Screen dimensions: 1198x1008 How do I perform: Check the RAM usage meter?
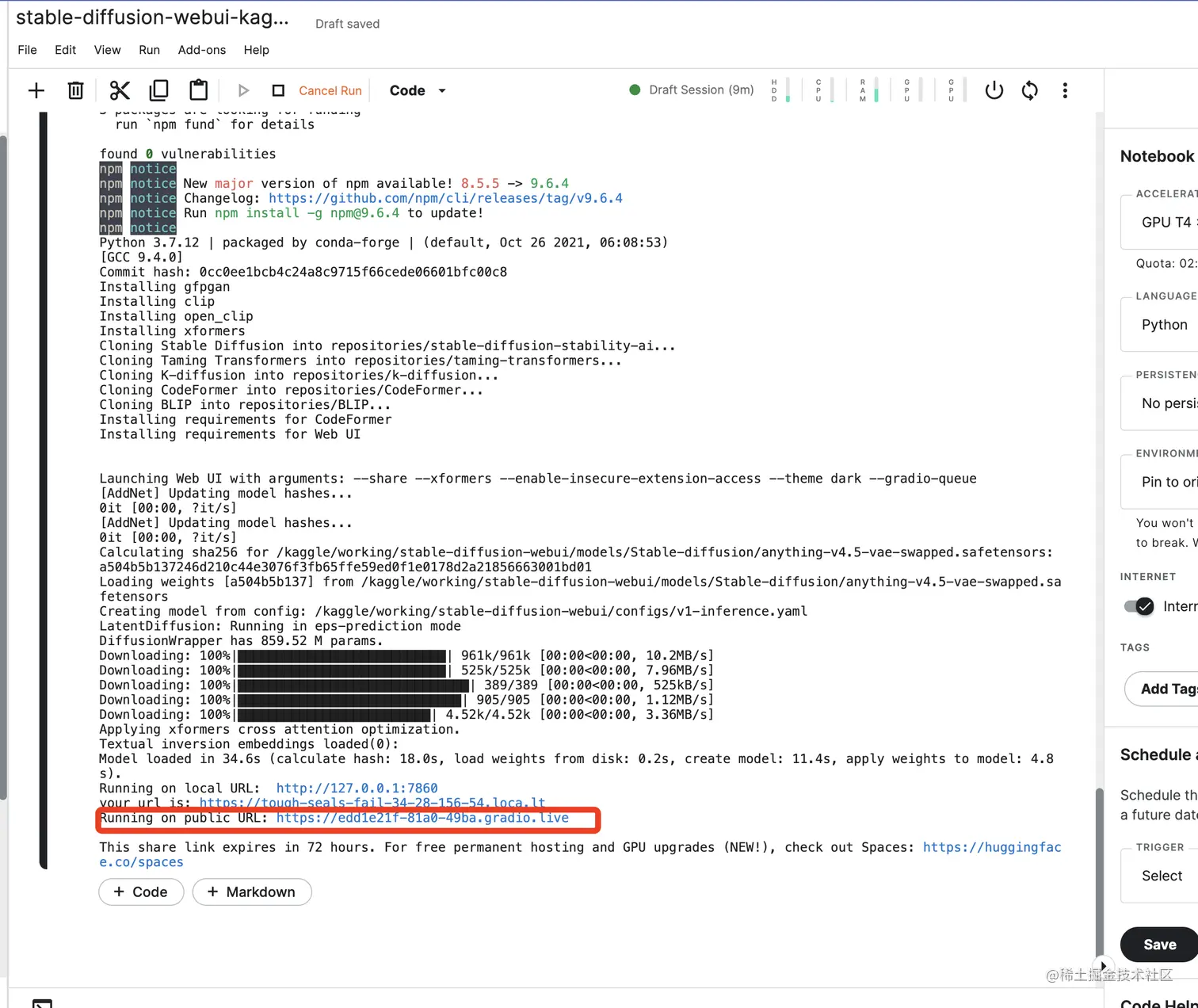pyautogui.click(x=869, y=90)
